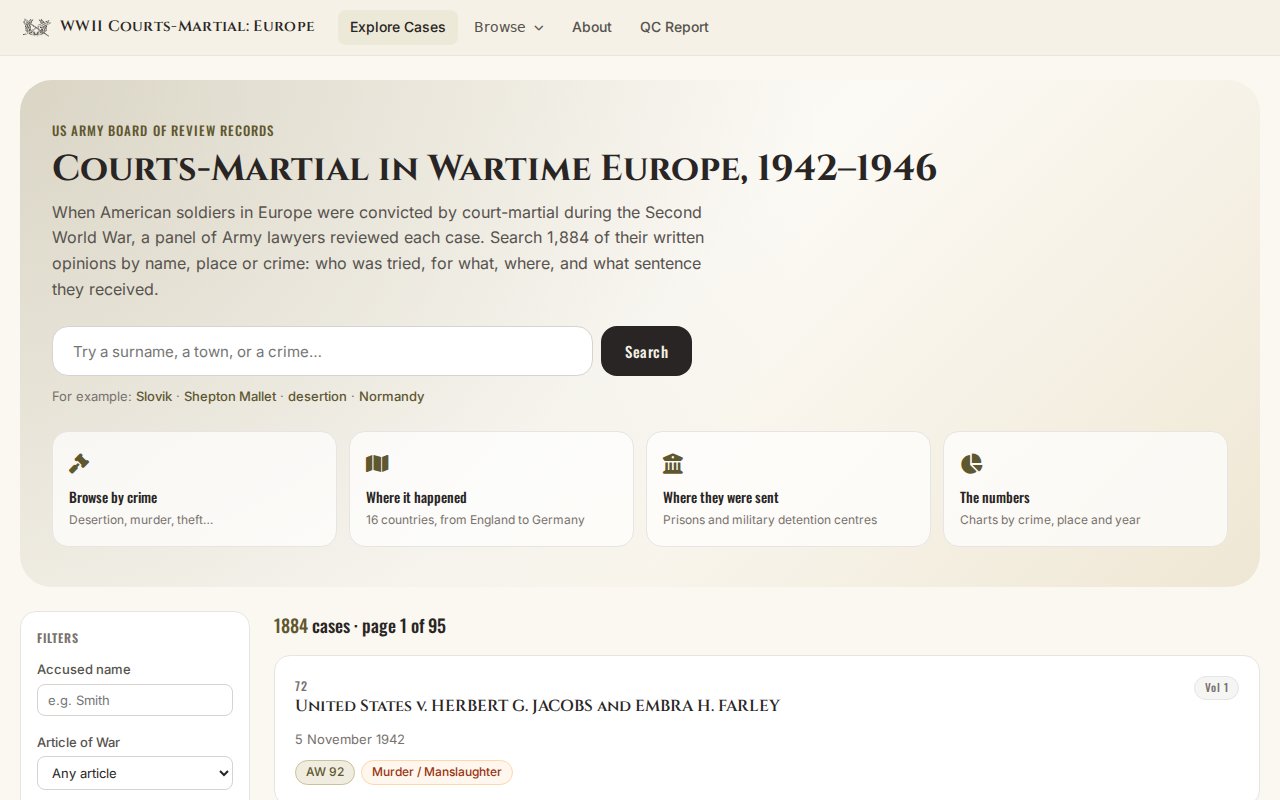Viewport: 1280px width, 800px height.
Task: Click the '1884 cases · page 1 of 95' text
Action: 360,626
